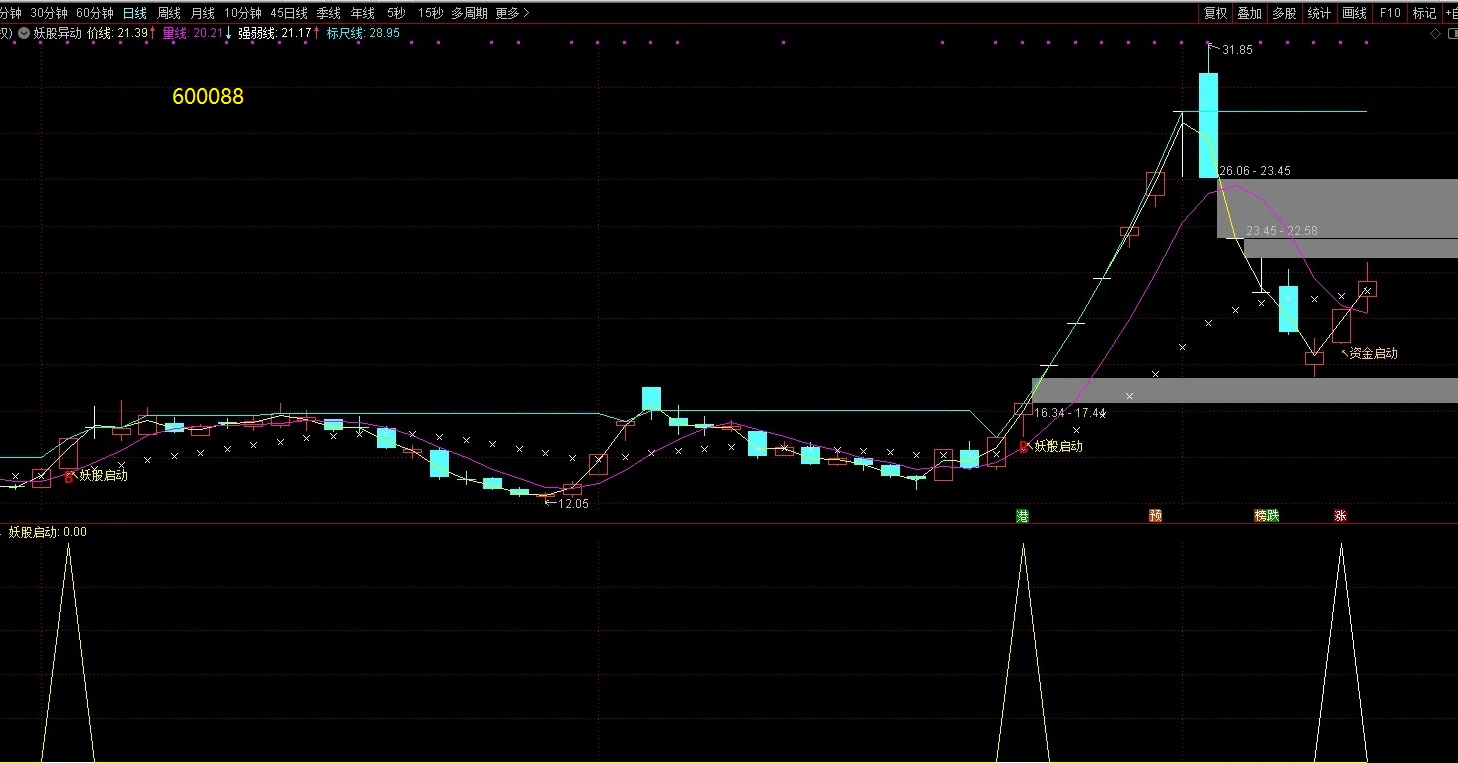This screenshot has width=1458, height=763.
Task: Click the 妖股启动: 0.00 sub-chart label
Action: [47, 532]
